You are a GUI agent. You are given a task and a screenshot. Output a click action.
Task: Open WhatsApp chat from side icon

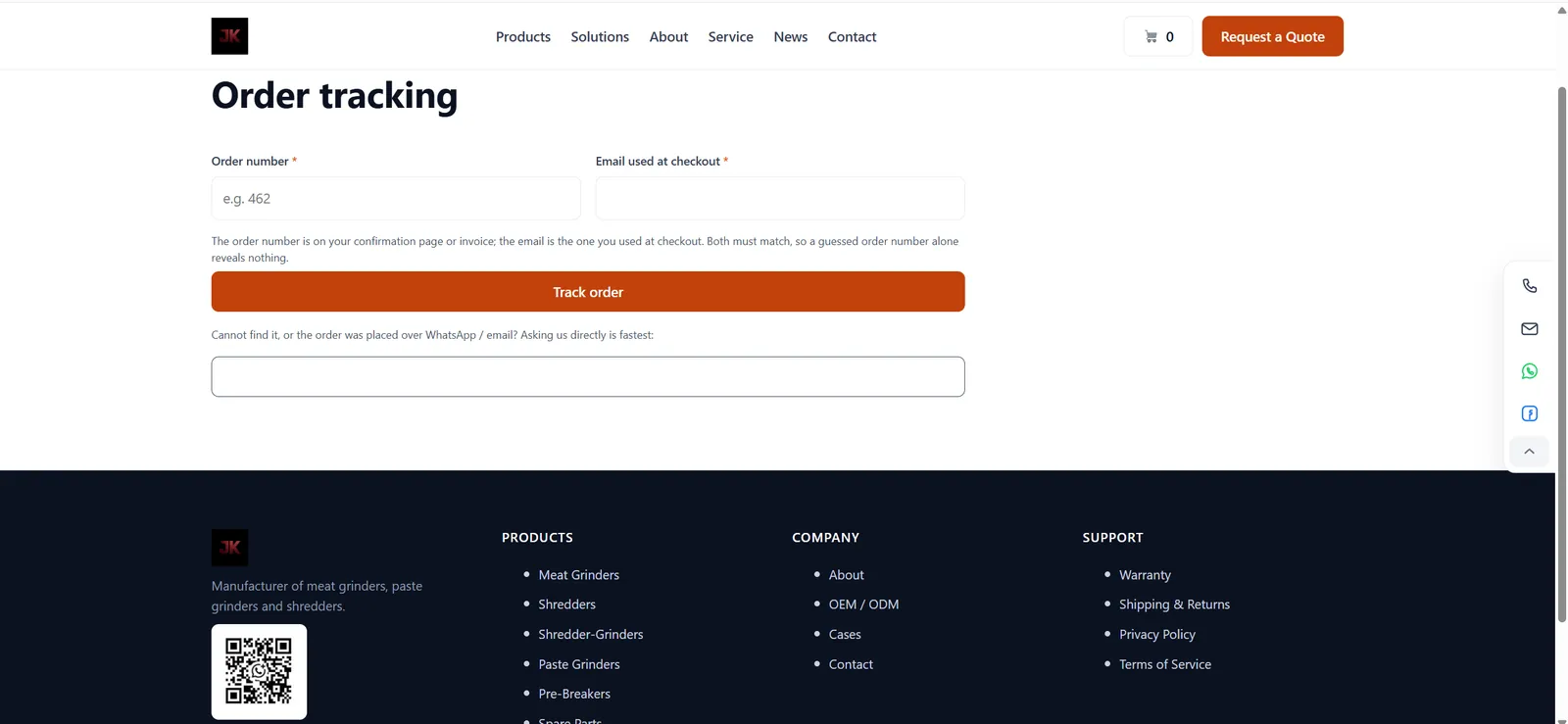coord(1529,371)
